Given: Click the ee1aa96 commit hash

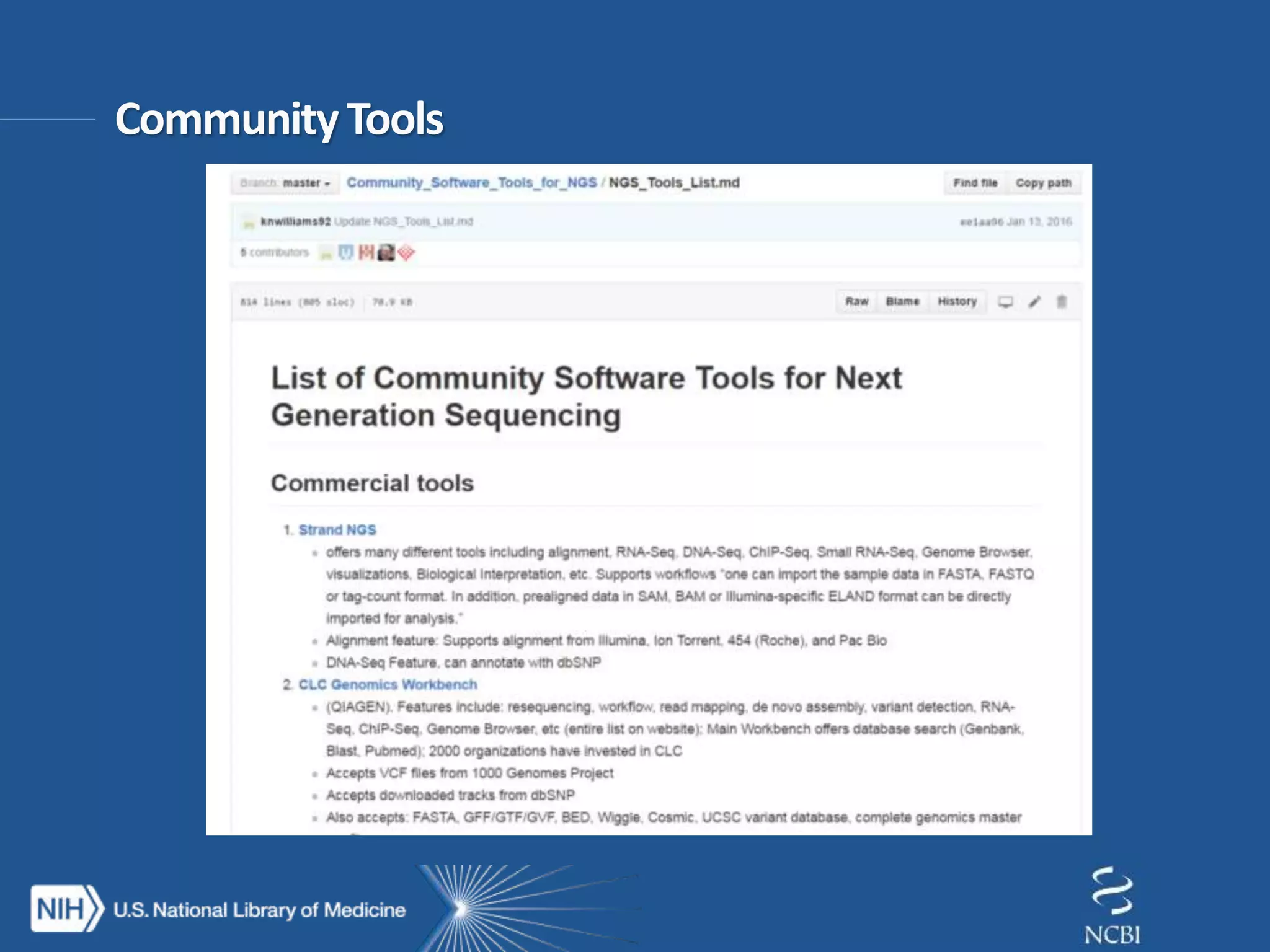Looking at the screenshot, I should click(x=981, y=222).
